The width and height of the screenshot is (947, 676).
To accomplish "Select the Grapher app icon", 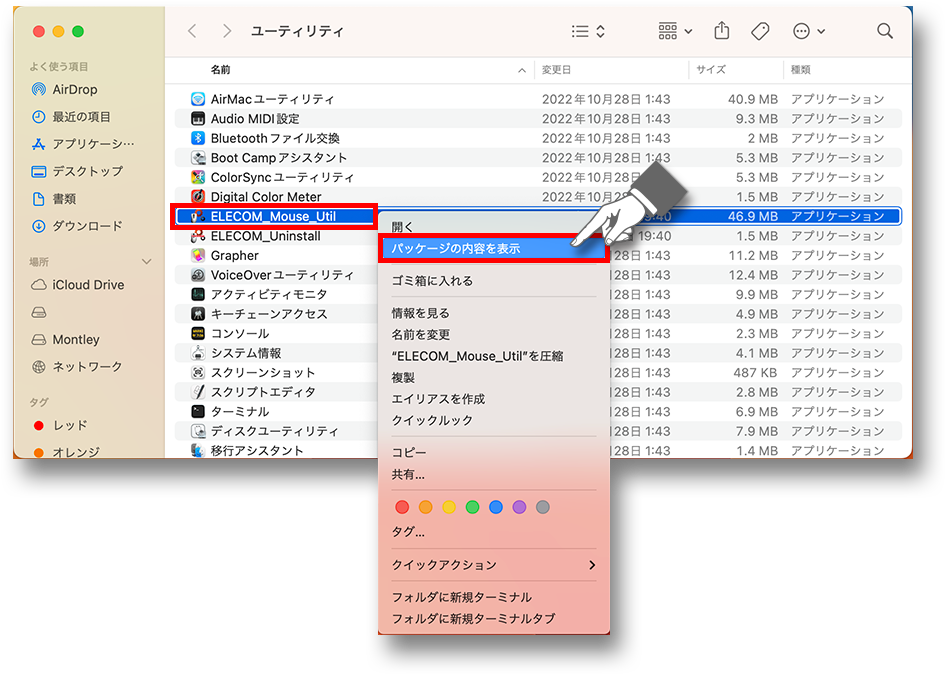I will click(197, 255).
